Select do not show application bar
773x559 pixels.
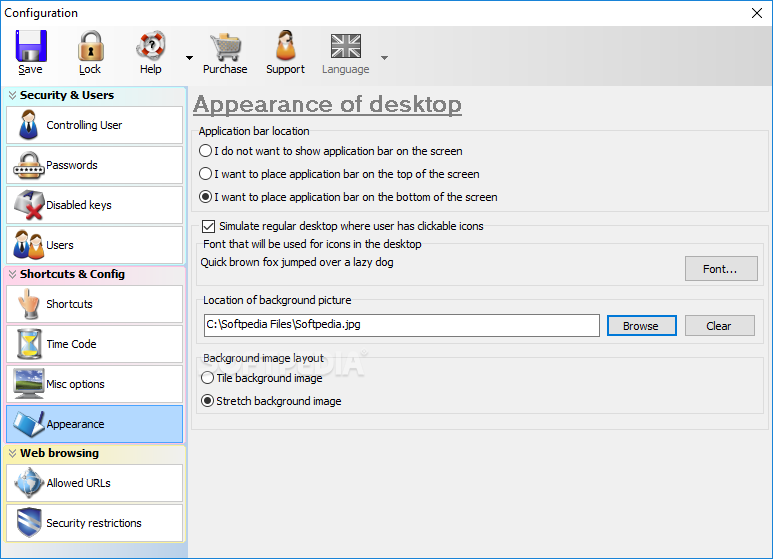206,151
